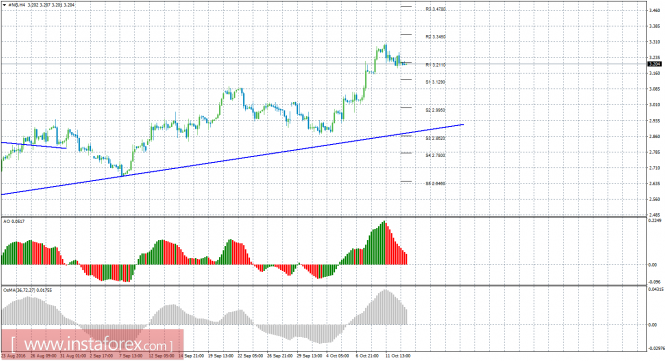Click the current price tag on price axis
Image resolution: width=665 pixels, height=361 pixels.
pyautogui.click(x=655, y=64)
